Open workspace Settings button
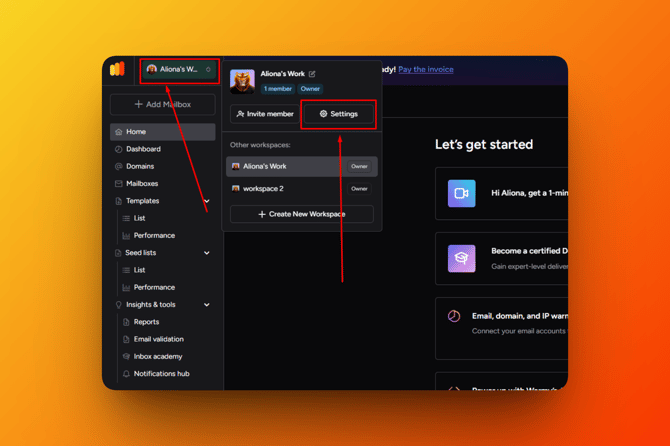The height and width of the screenshot is (446, 670). click(x=338, y=114)
